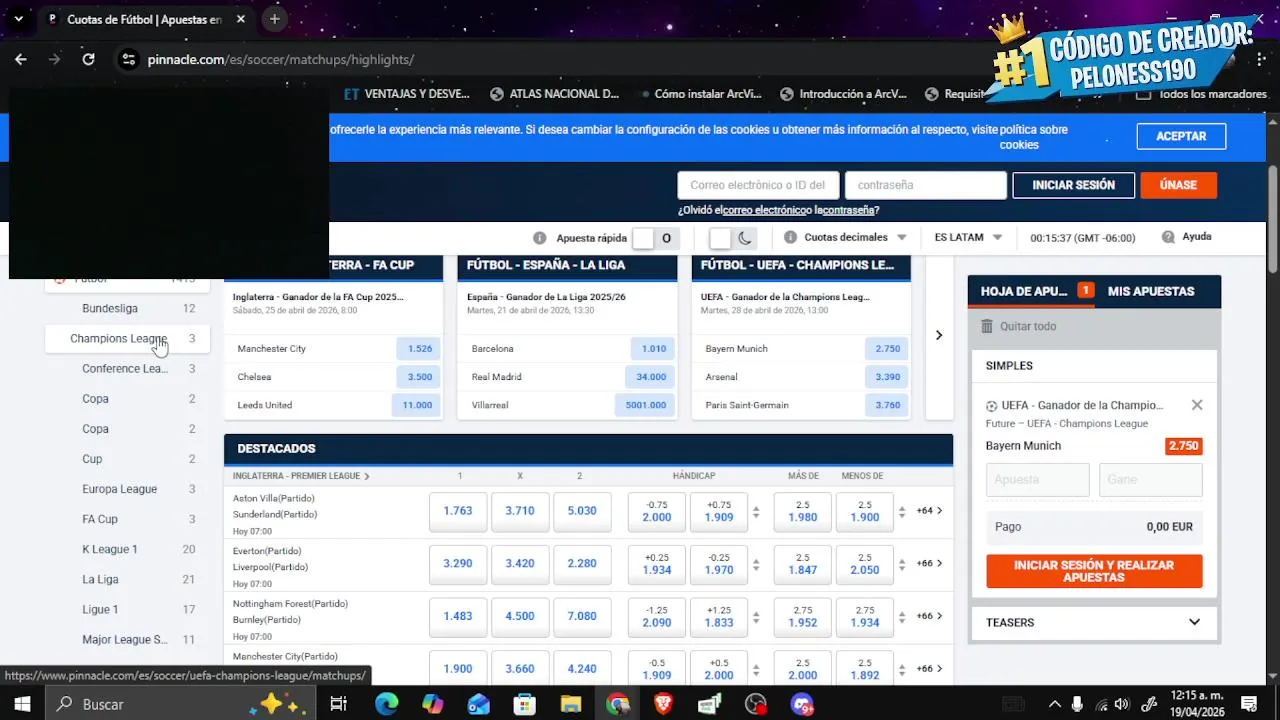The image size is (1280, 720).
Task: Click the info icon next to Apuesta rápida
Action: click(540, 238)
